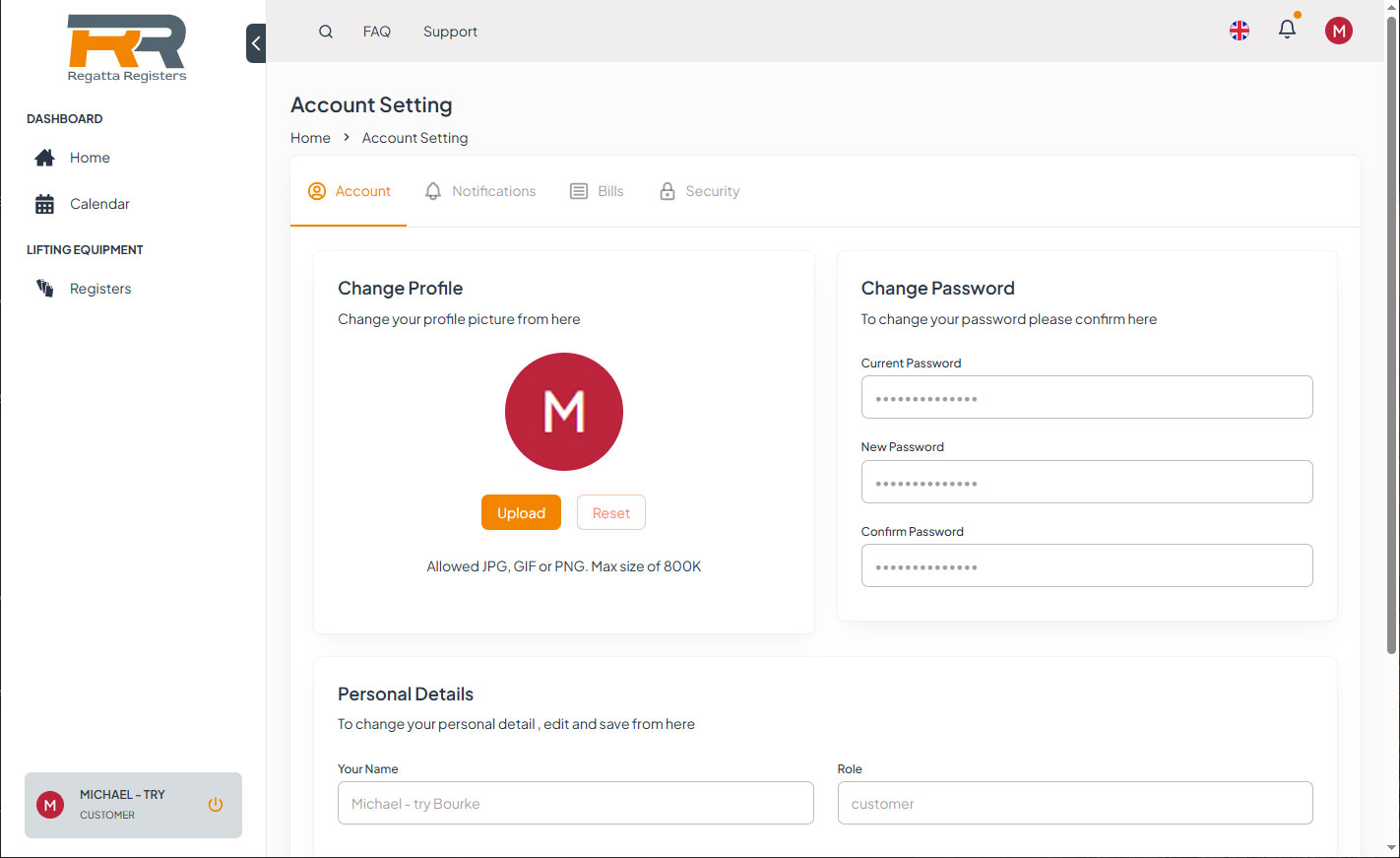Click the Regatta Registers logo
Screen dimensions: 1400x858
[x=126, y=47]
